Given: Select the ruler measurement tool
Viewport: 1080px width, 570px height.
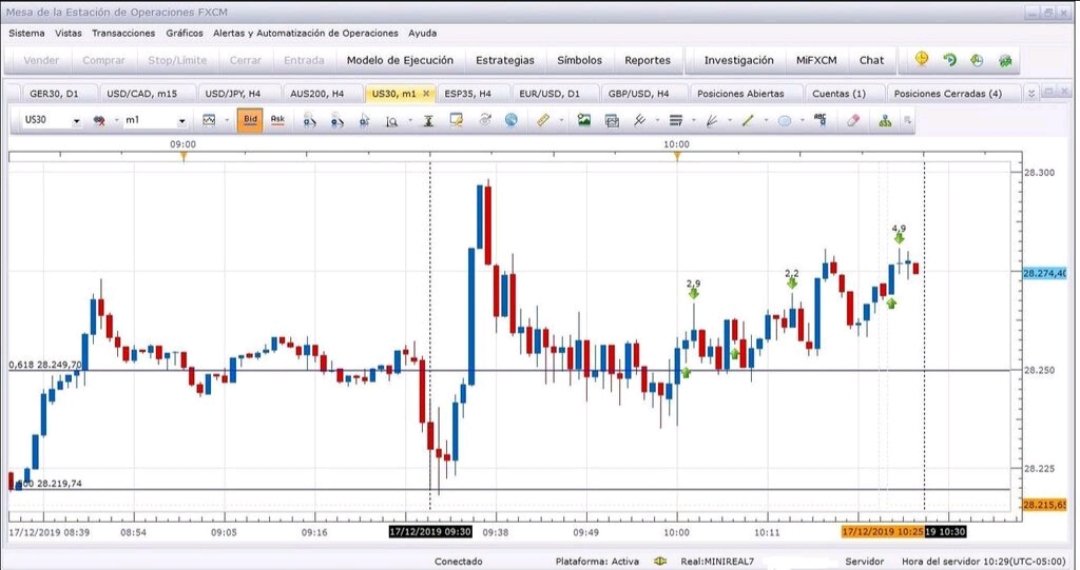Looking at the screenshot, I should tap(543, 120).
